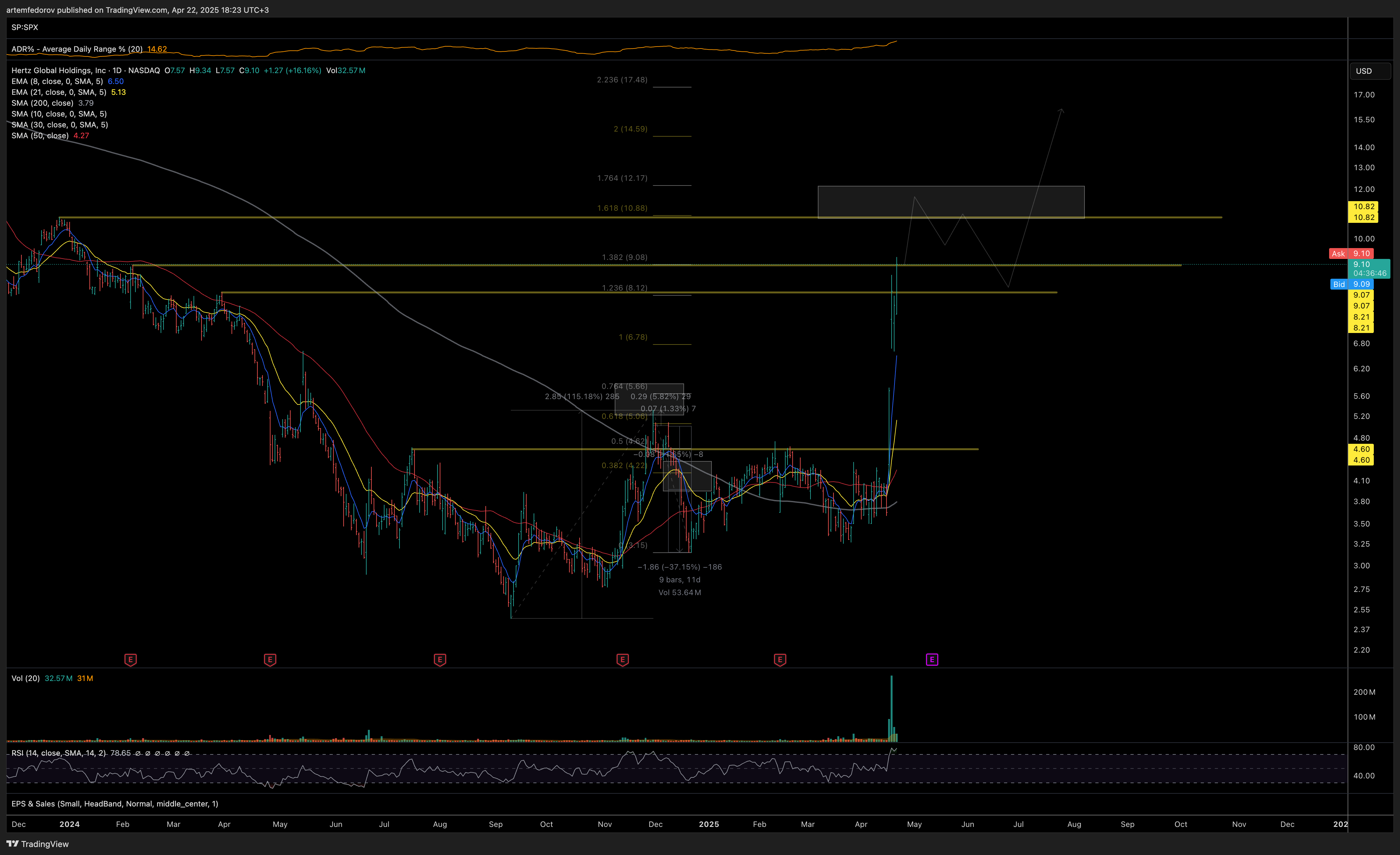Click the 40.00 RSI scale label

(1364, 776)
